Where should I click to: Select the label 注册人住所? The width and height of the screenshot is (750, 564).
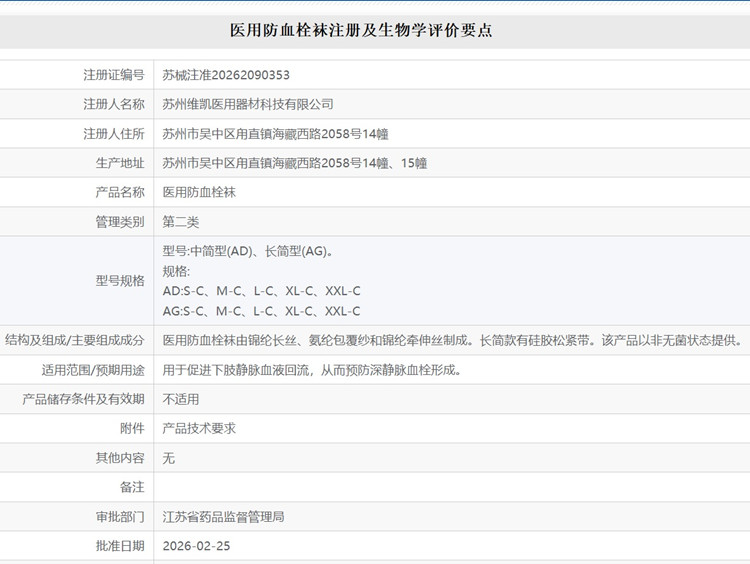coord(114,134)
